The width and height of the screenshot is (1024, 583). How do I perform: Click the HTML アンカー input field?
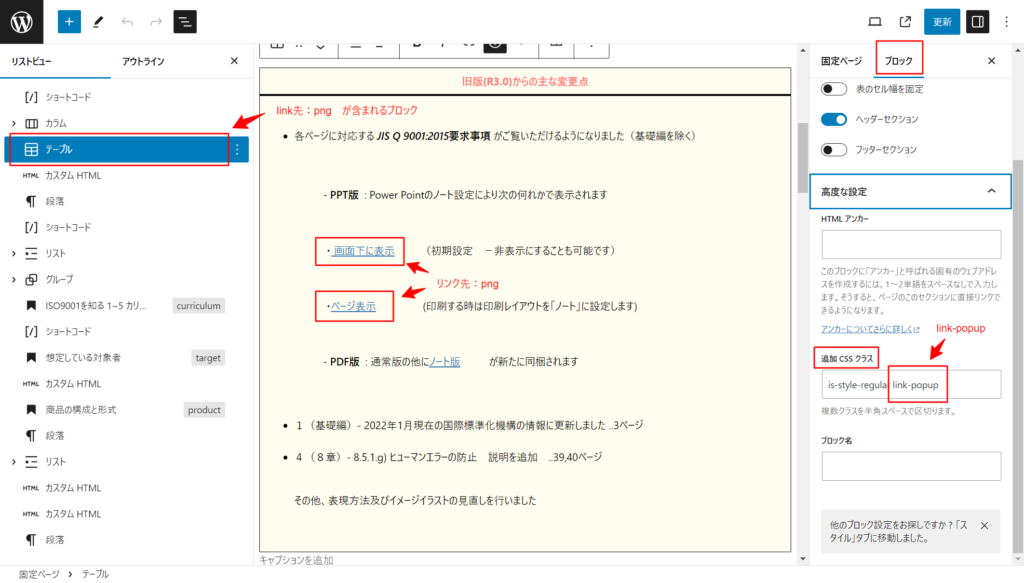(911, 244)
